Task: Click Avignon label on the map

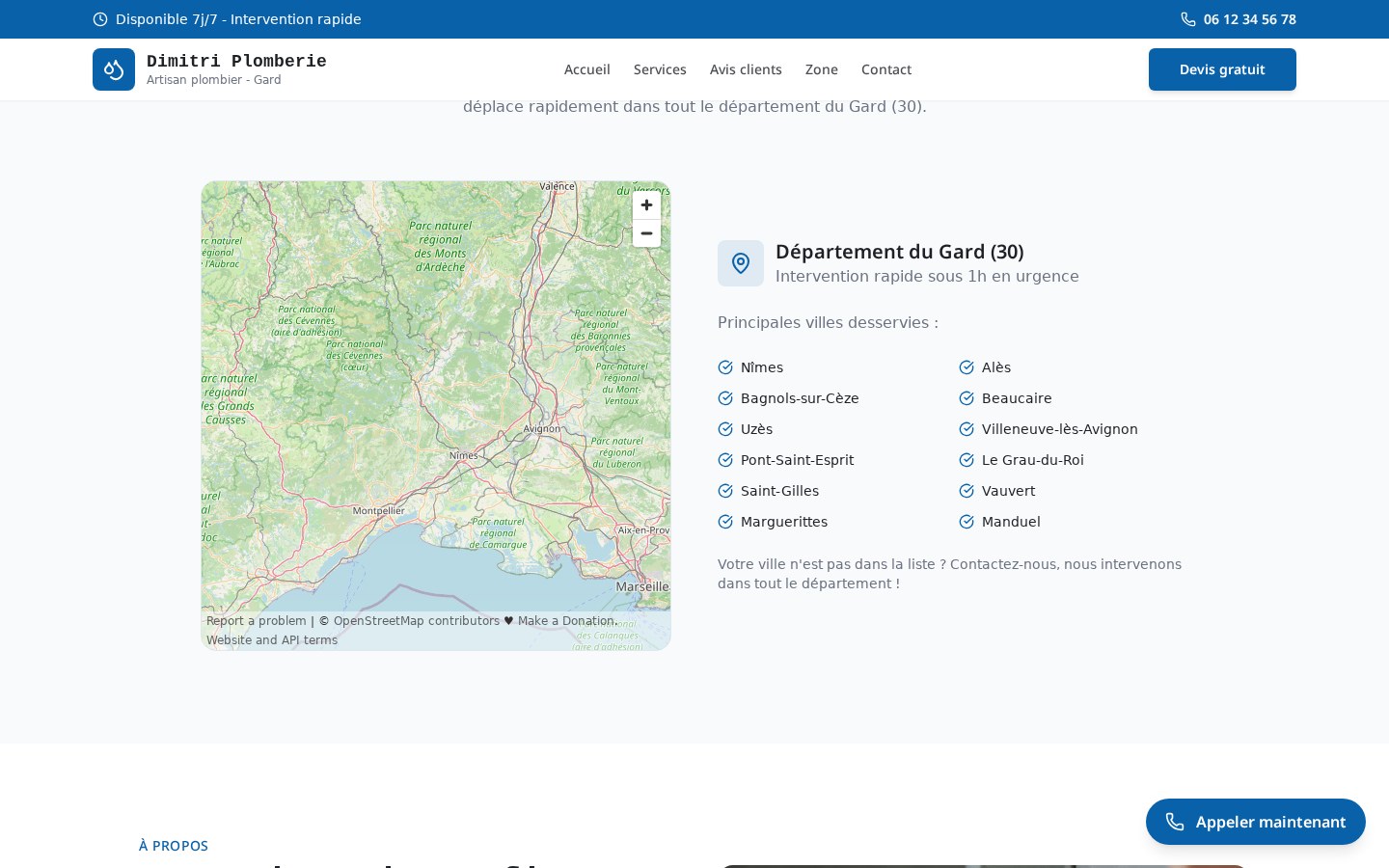Action: [542, 428]
